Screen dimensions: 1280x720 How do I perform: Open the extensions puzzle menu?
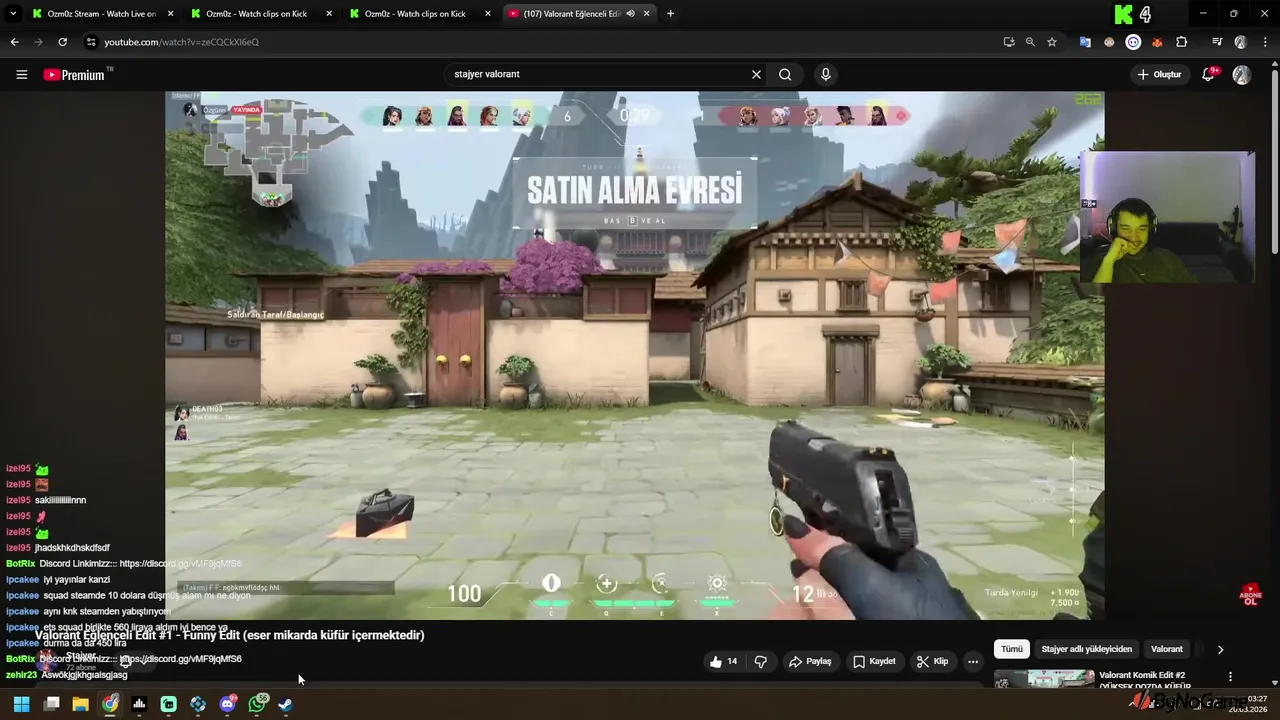coord(1182,42)
